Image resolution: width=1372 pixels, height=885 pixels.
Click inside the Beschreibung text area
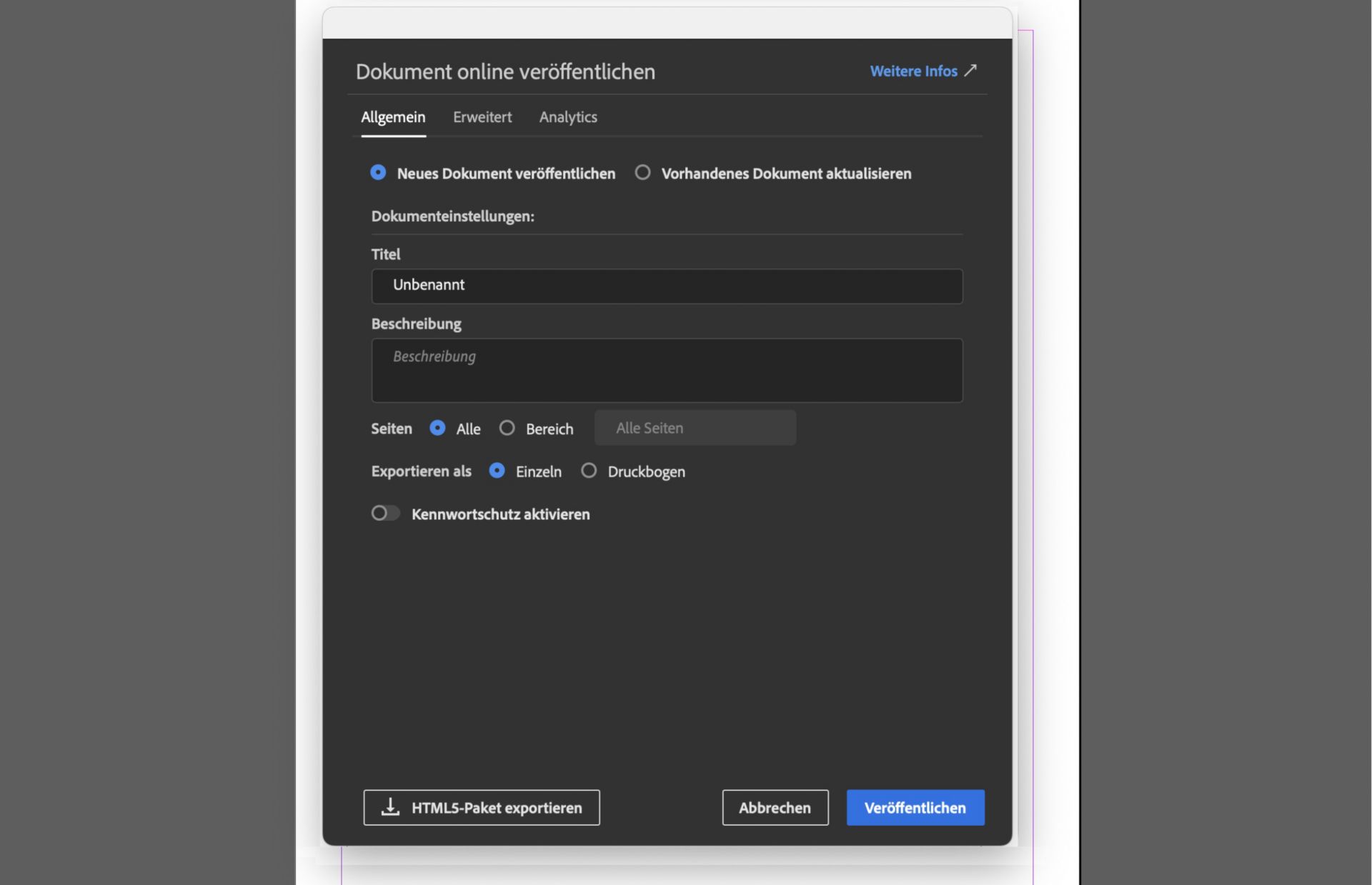(666, 370)
